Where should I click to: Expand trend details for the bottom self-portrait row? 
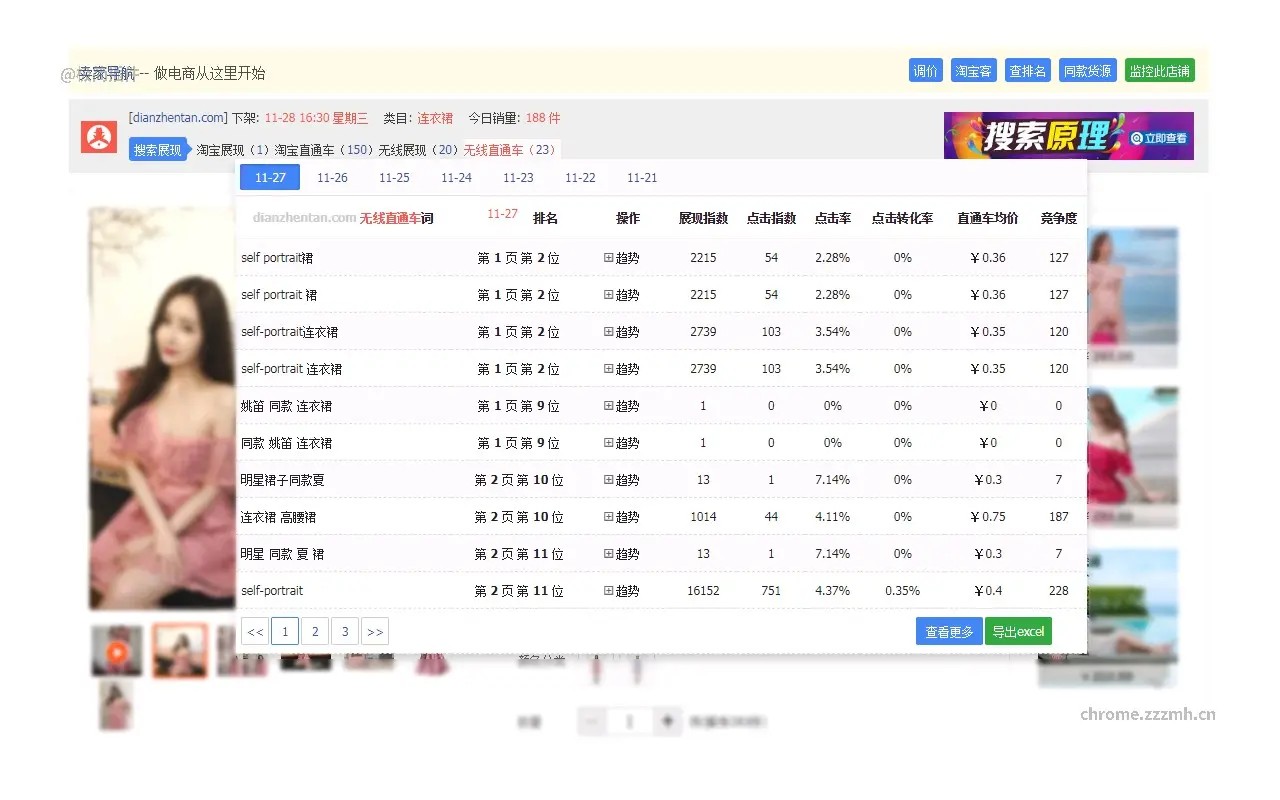622,590
